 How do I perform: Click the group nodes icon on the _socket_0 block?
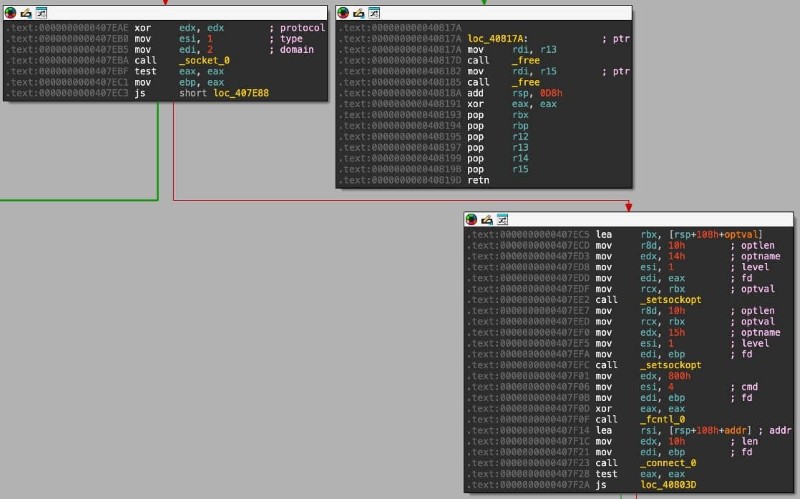point(41,13)
